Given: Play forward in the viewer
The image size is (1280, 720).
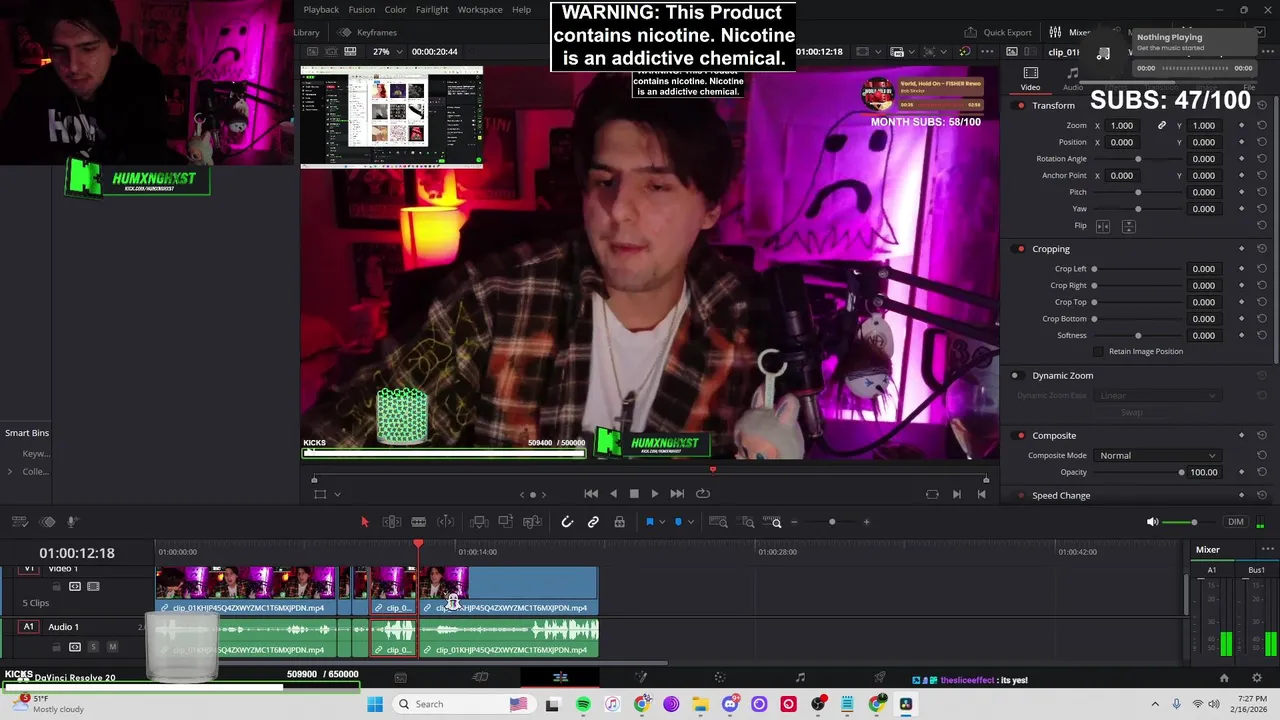Looking at the screenshot, I should point(655,493).
